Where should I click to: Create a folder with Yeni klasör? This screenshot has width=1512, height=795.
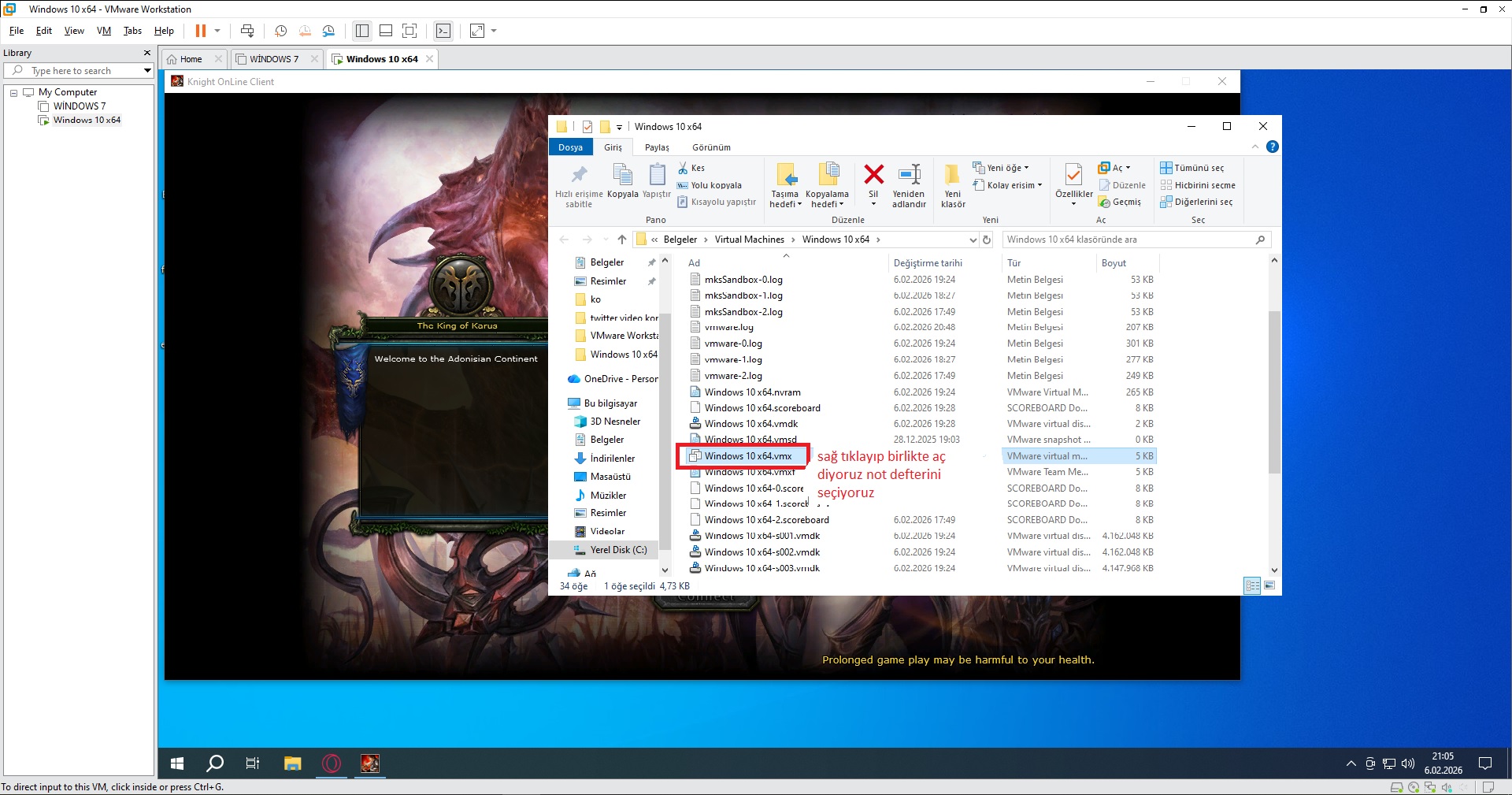953,186
